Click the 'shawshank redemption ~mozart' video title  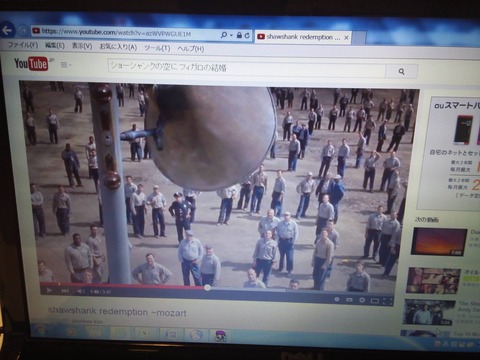pos(117,312)
